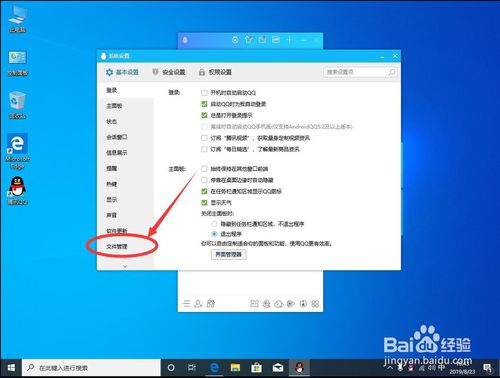
Task: Open main menu icon in QQ main panel bottom bar
Action: [187, 304]
